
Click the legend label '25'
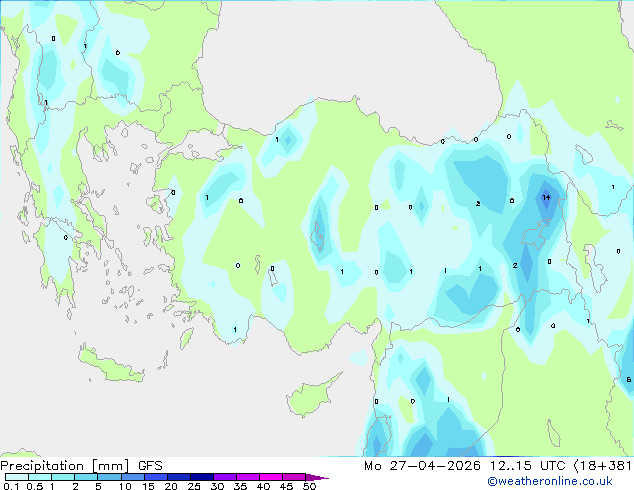pyautogui.click(x=194, y=486)
